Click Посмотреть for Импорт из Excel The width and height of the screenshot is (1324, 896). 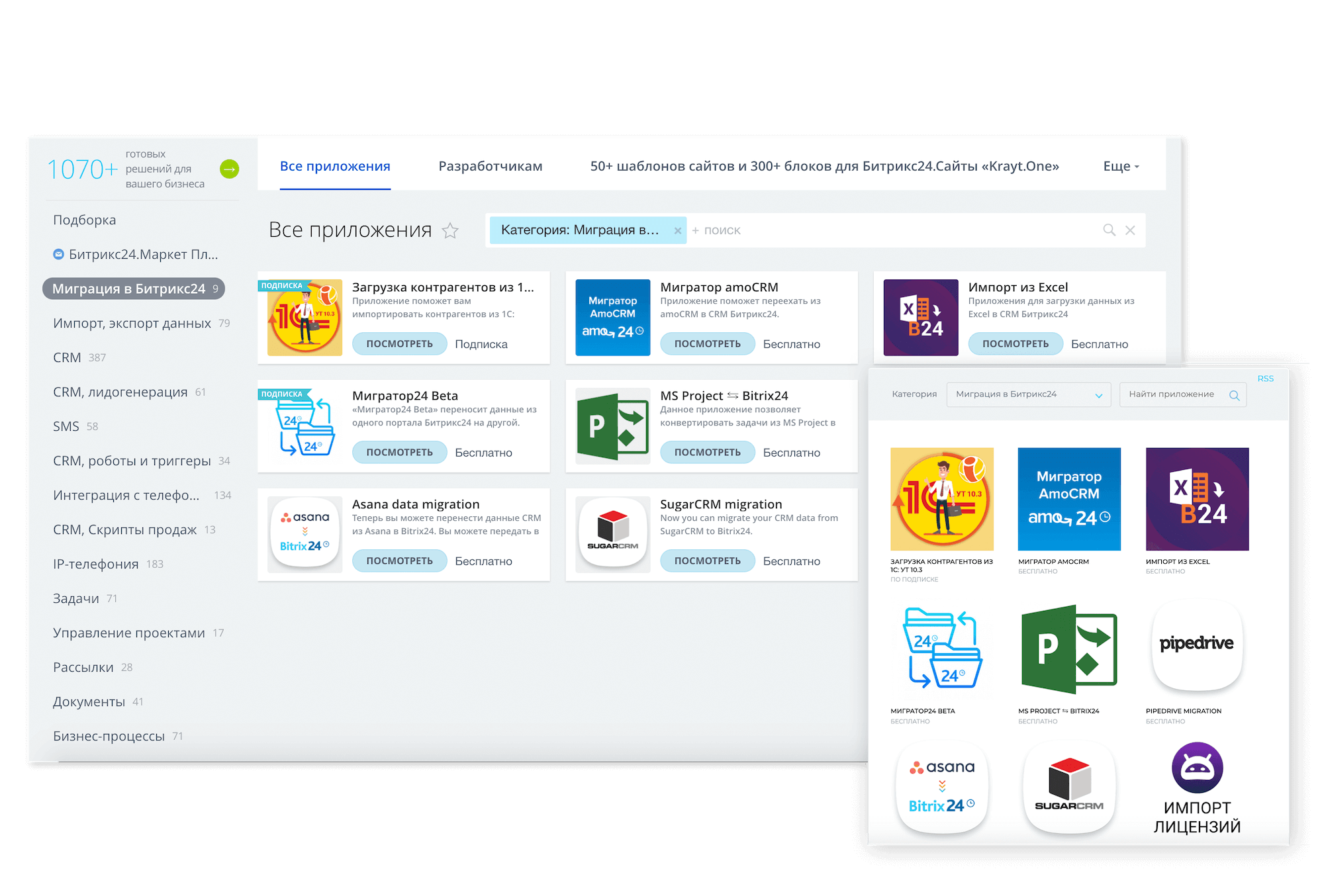tap(1016, 343)
